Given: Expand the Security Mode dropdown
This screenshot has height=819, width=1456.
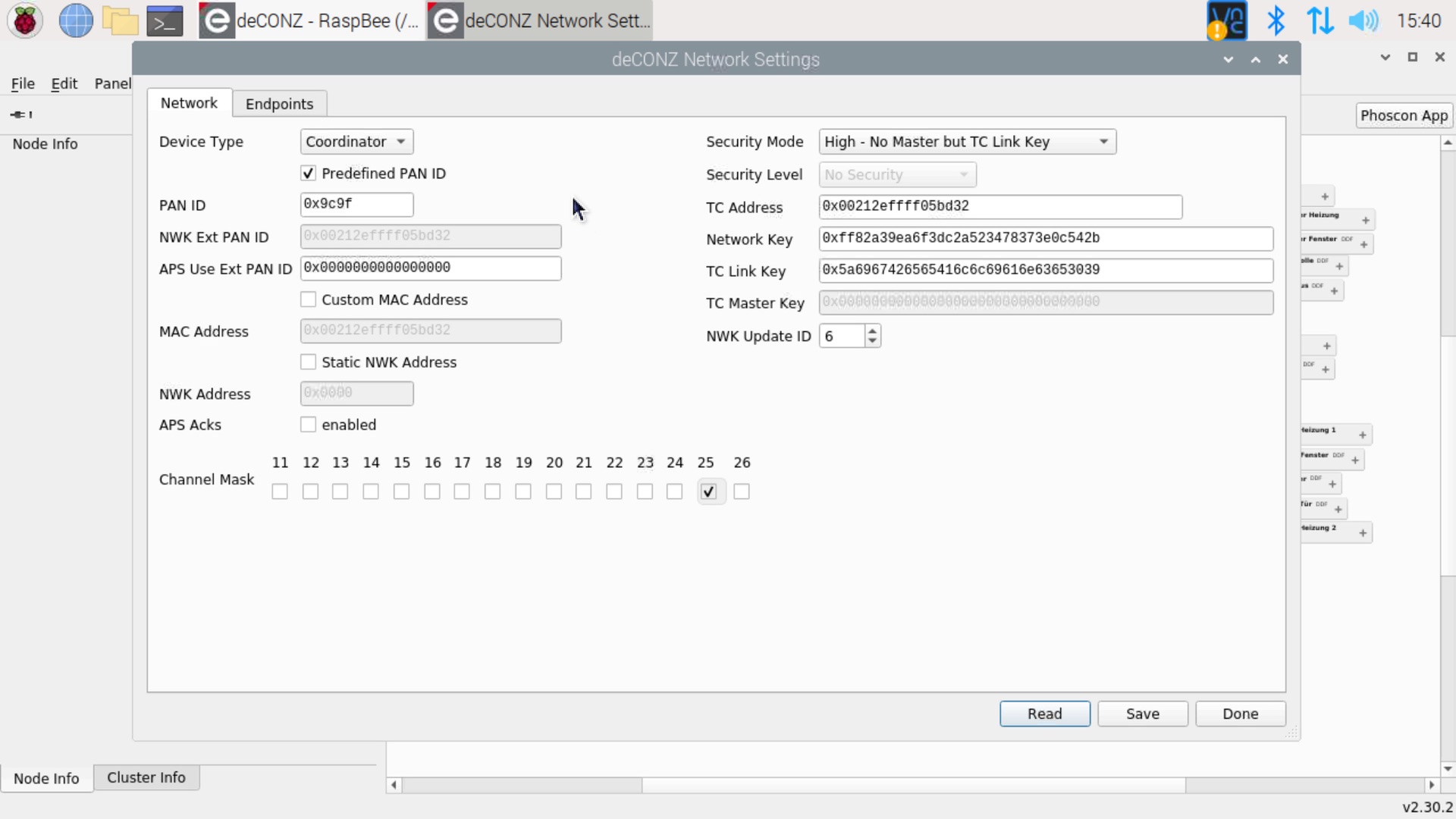Looking at the screenshot, I should (967, 142).
